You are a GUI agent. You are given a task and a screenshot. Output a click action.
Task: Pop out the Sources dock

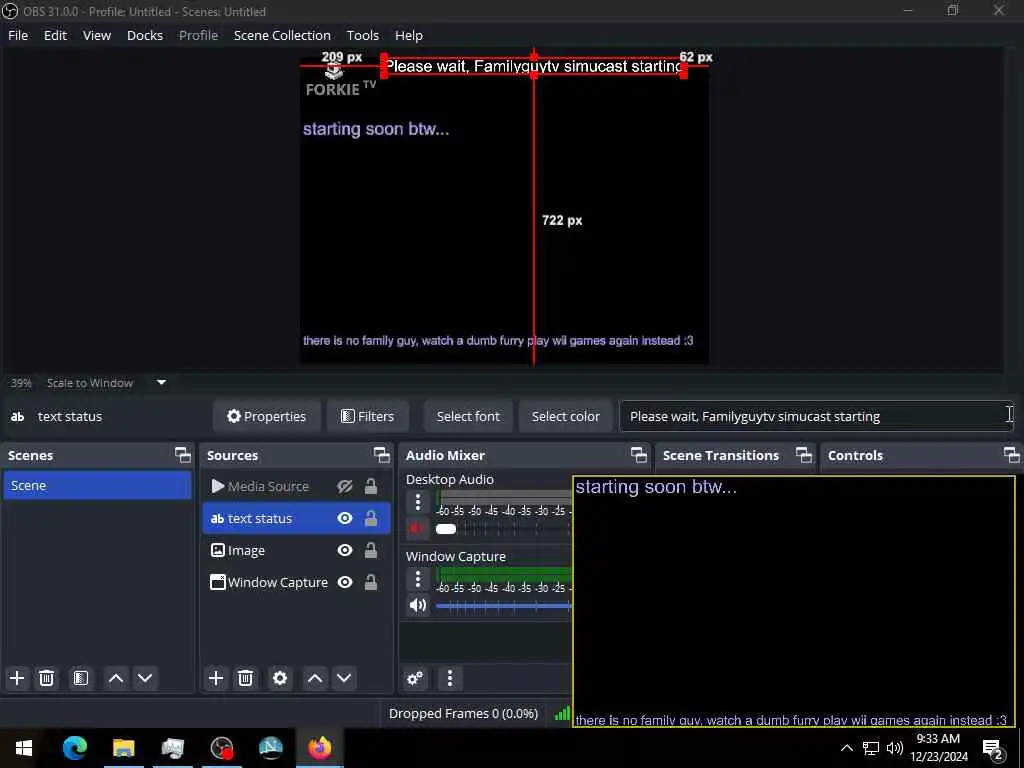click(x=381, y=455)
